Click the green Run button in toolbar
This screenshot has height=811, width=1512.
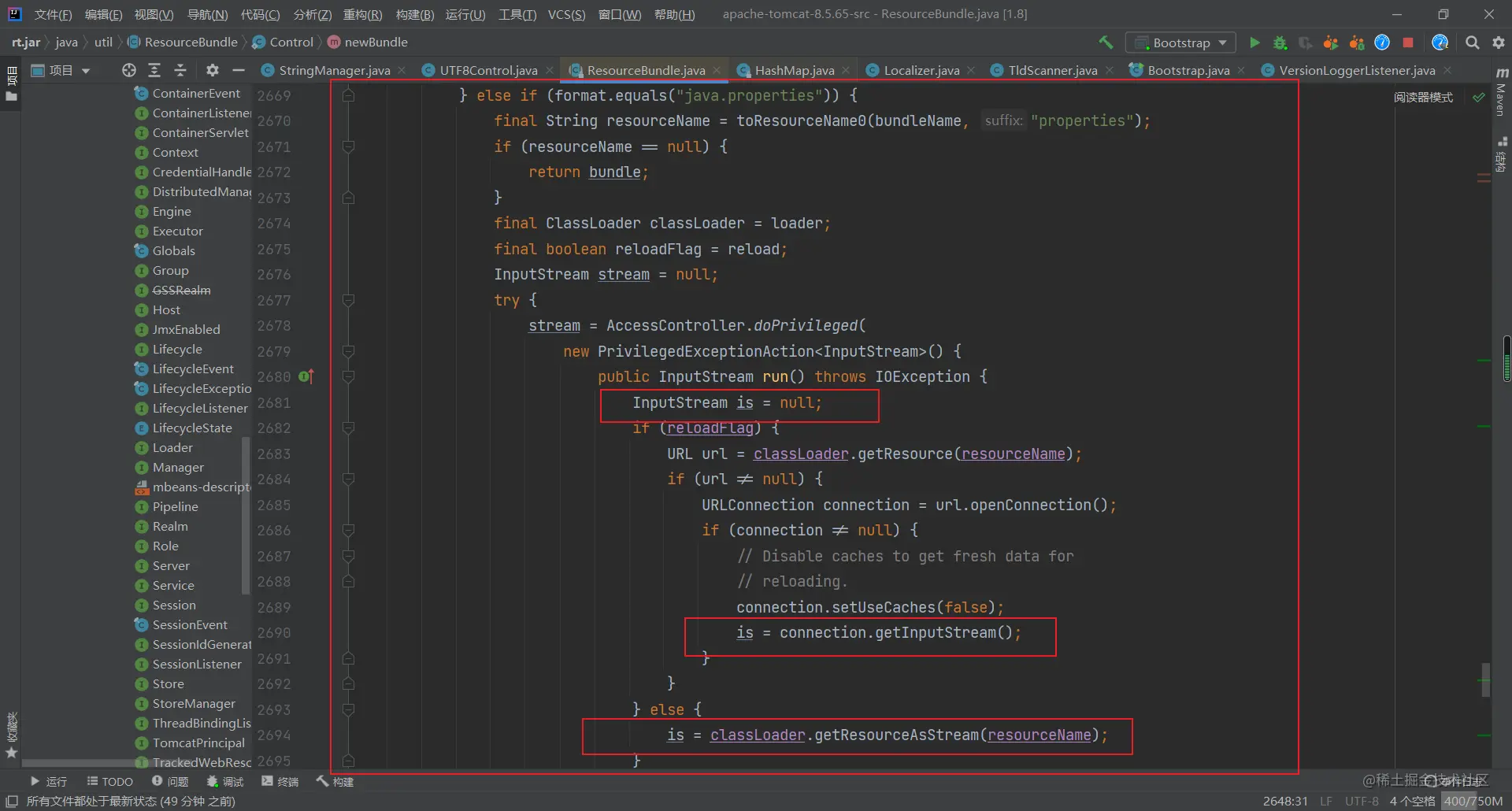point(1254,43)
